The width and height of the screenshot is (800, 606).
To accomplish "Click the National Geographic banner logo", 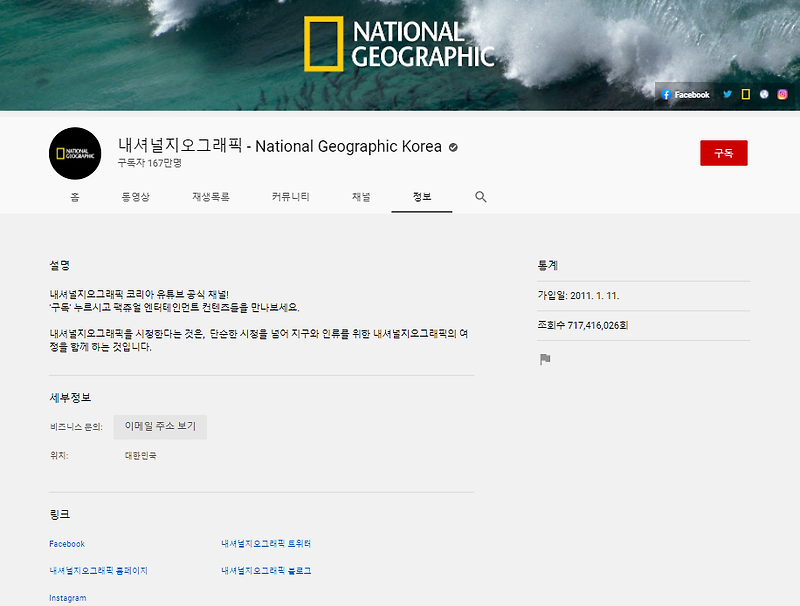I will [x=399, y=44].
